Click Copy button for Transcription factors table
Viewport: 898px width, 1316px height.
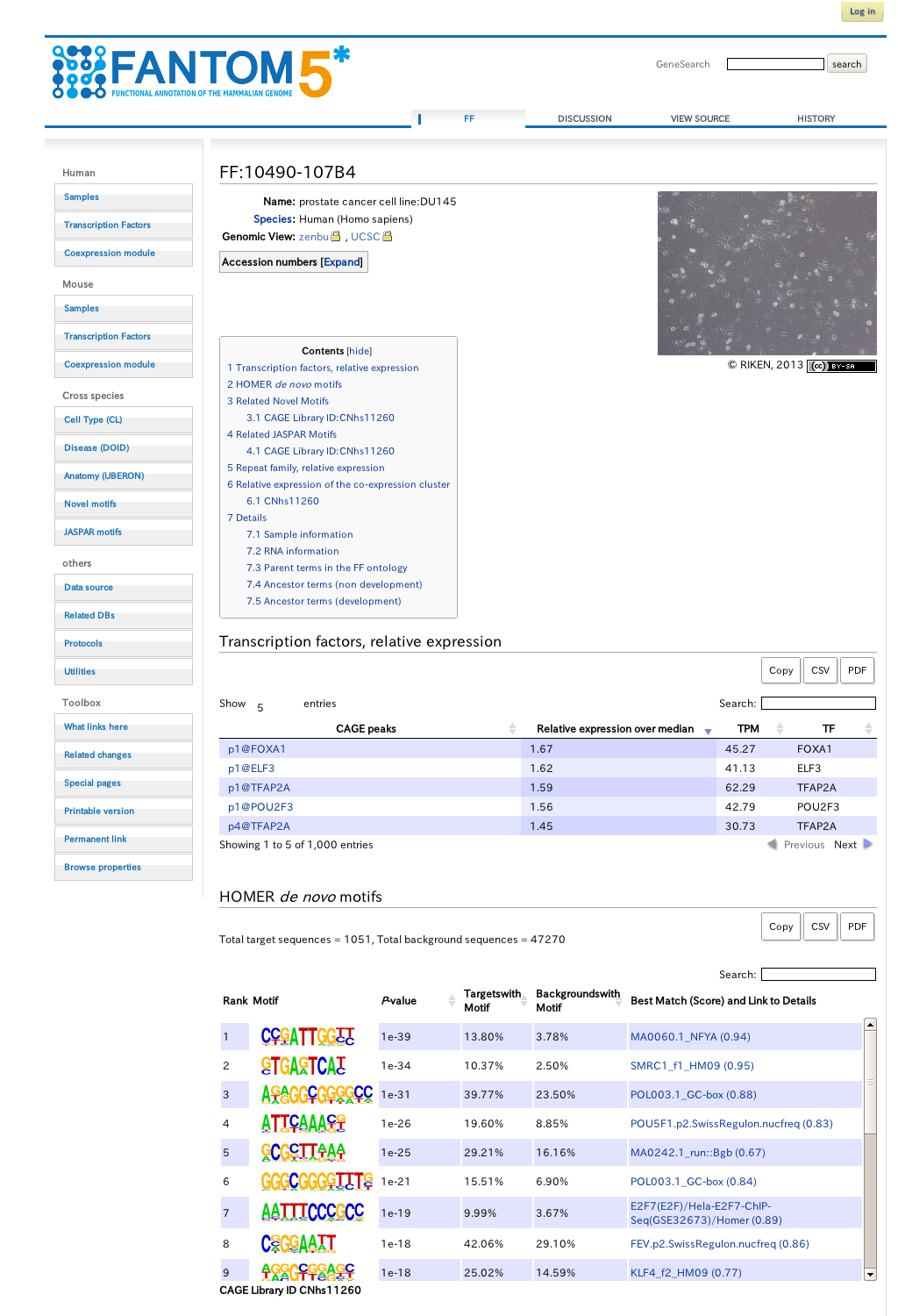pyautogui.click(x=780, y=670)
